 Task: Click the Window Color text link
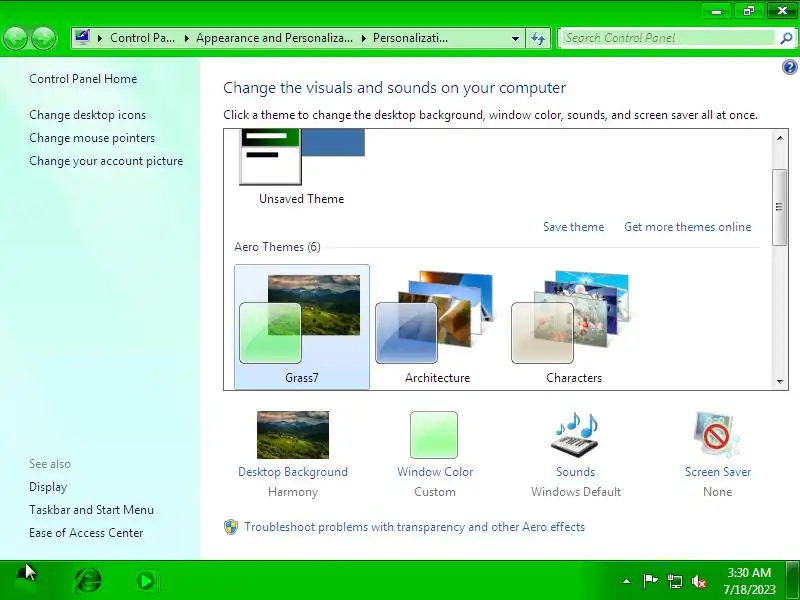coord(435,472)
